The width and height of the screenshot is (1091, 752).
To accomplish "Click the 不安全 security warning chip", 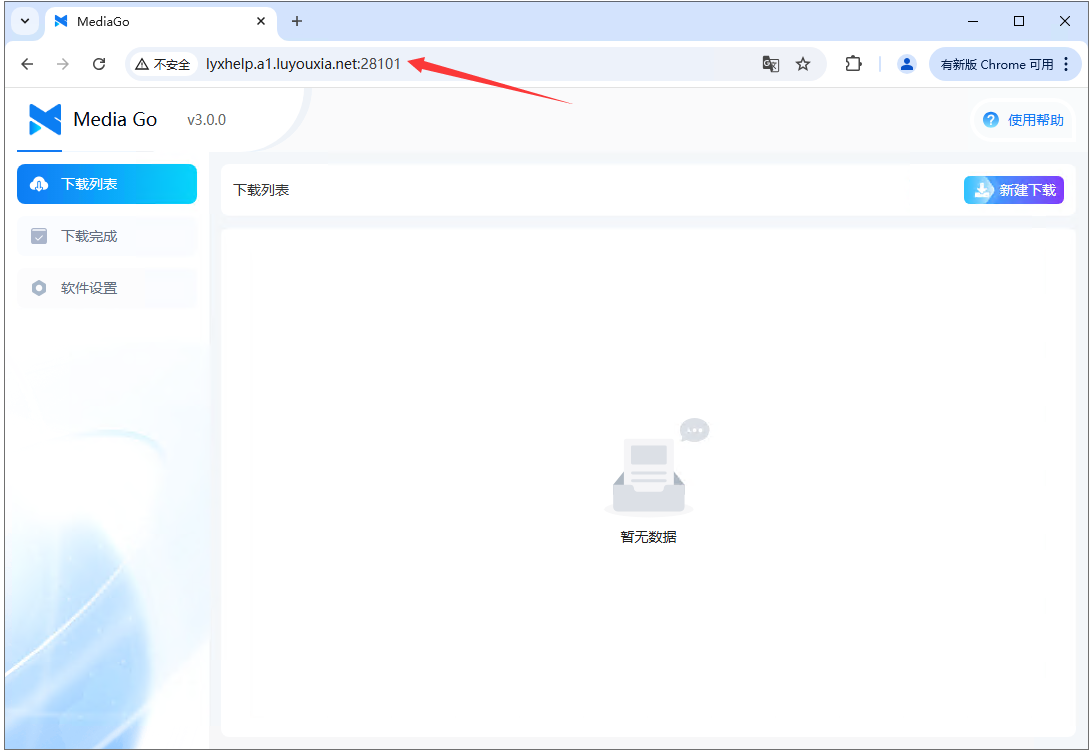I will coord(163,64).
